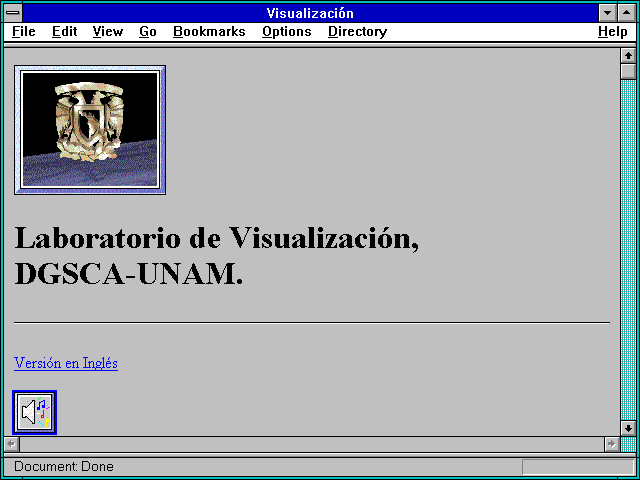The image size is (640, 480).
Task: Click the Document: Done status text
Action: pos(64,467)
